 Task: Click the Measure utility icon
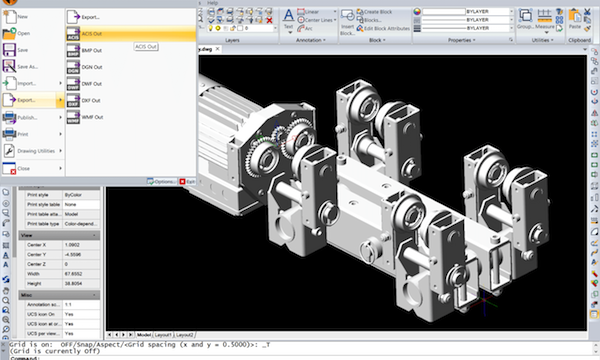545,19
